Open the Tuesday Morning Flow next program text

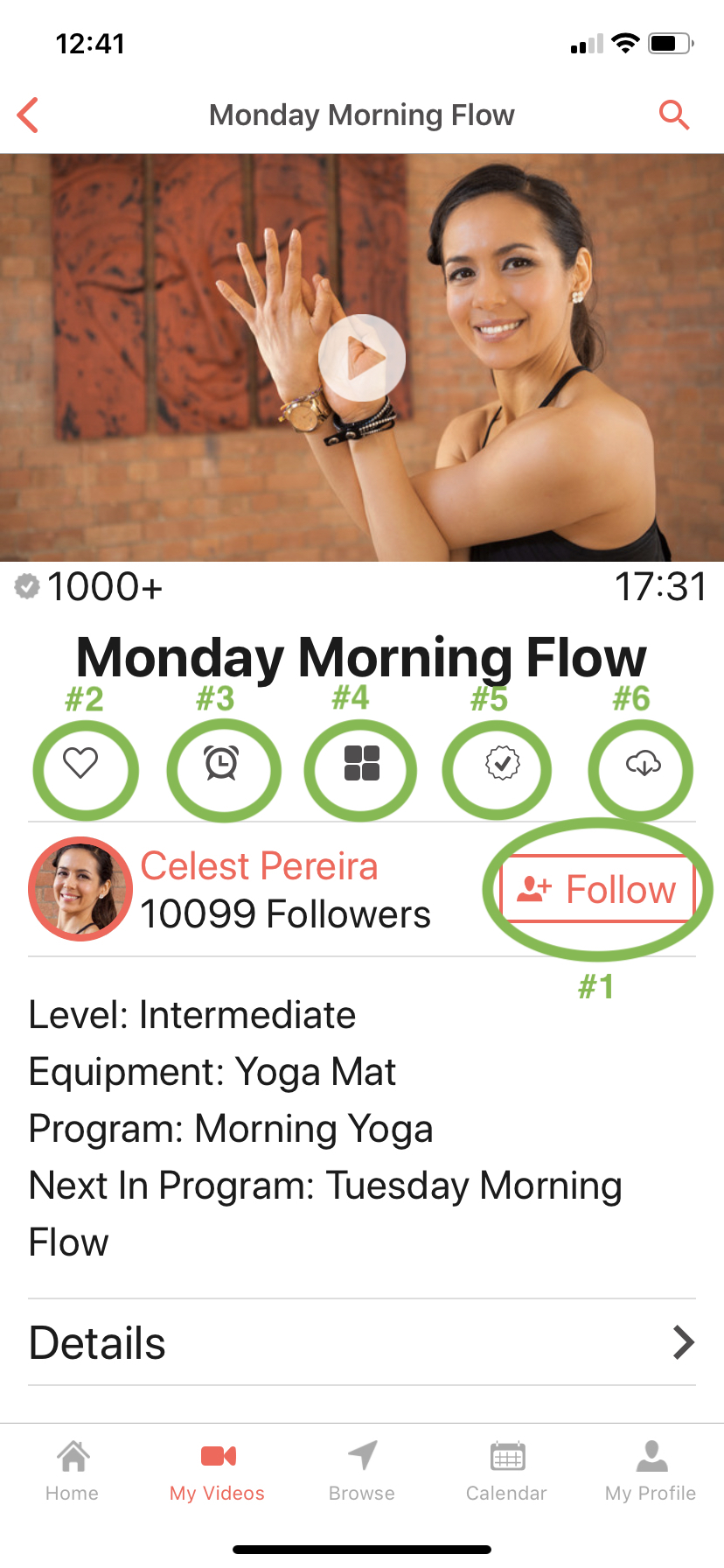pos(325,1214)
